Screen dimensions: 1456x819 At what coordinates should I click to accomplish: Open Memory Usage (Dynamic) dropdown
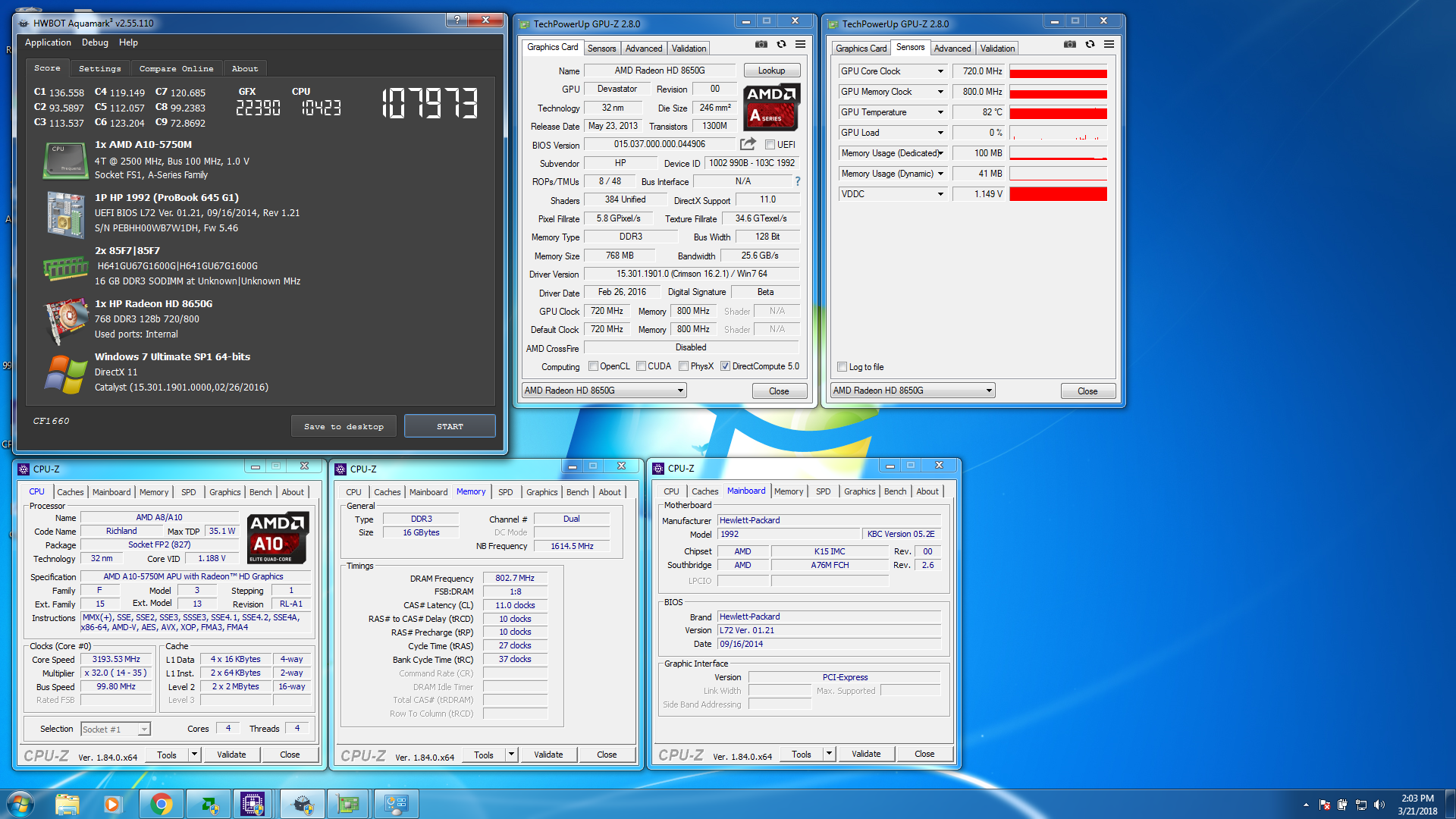pyautogui.click(x=940, y=174)
